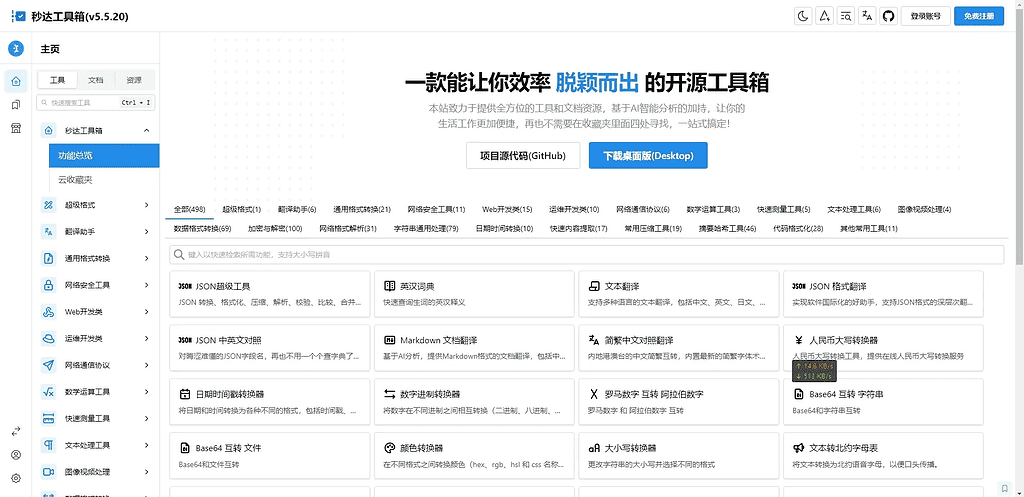Switch to the 文档 sidebar tab
The image size is (1024, 497).
pyautogui.click(x=96, y=80)
